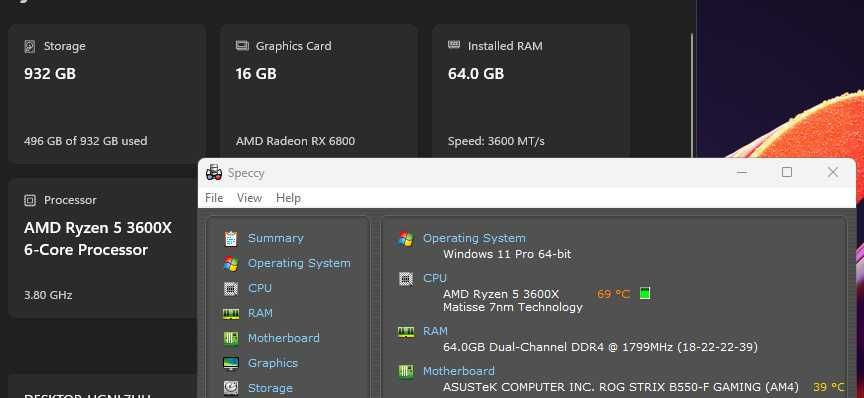Click the Motherboard heading in summary pane

point(458,371)
